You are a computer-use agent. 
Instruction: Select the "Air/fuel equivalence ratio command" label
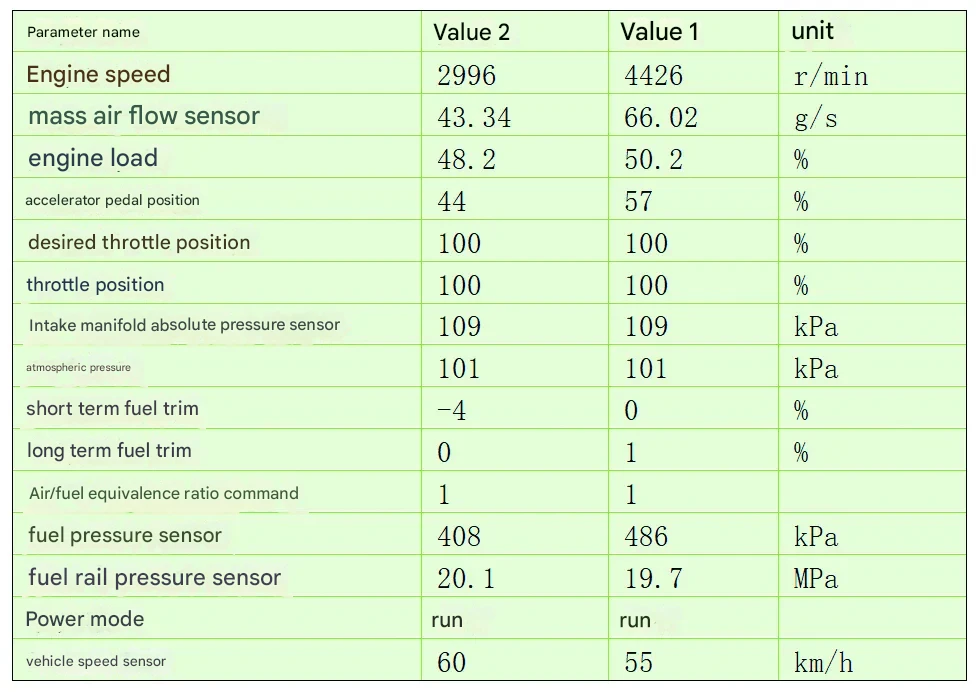point(164,493)
